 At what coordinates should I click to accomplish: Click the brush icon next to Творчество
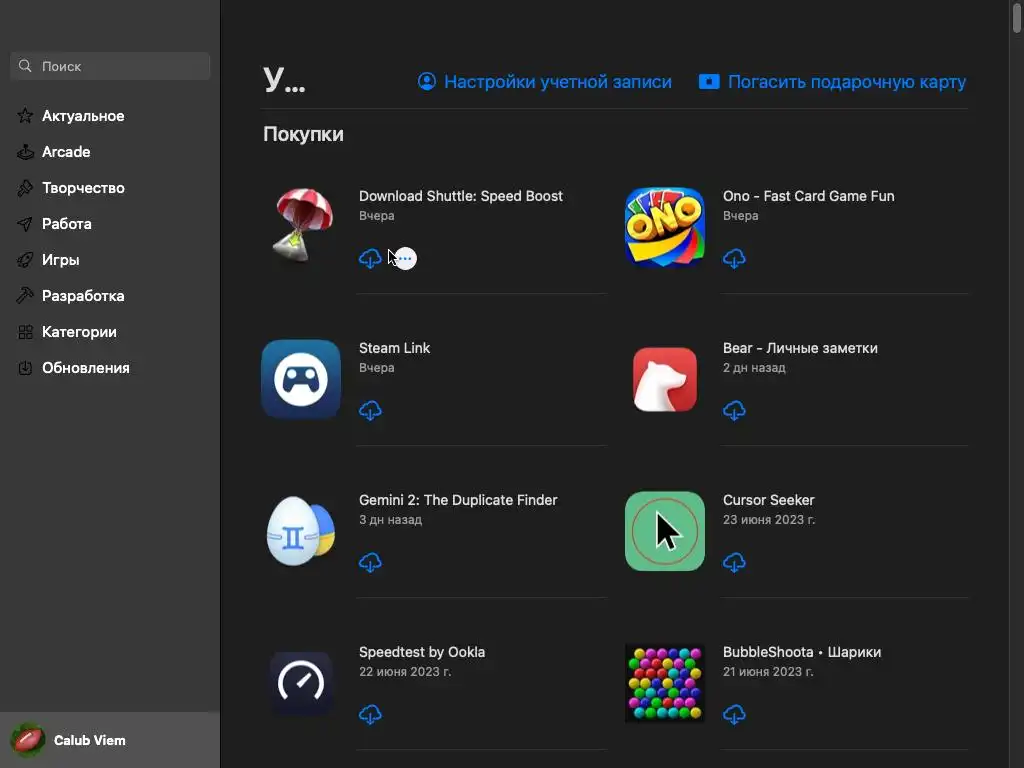coord(25,188)
